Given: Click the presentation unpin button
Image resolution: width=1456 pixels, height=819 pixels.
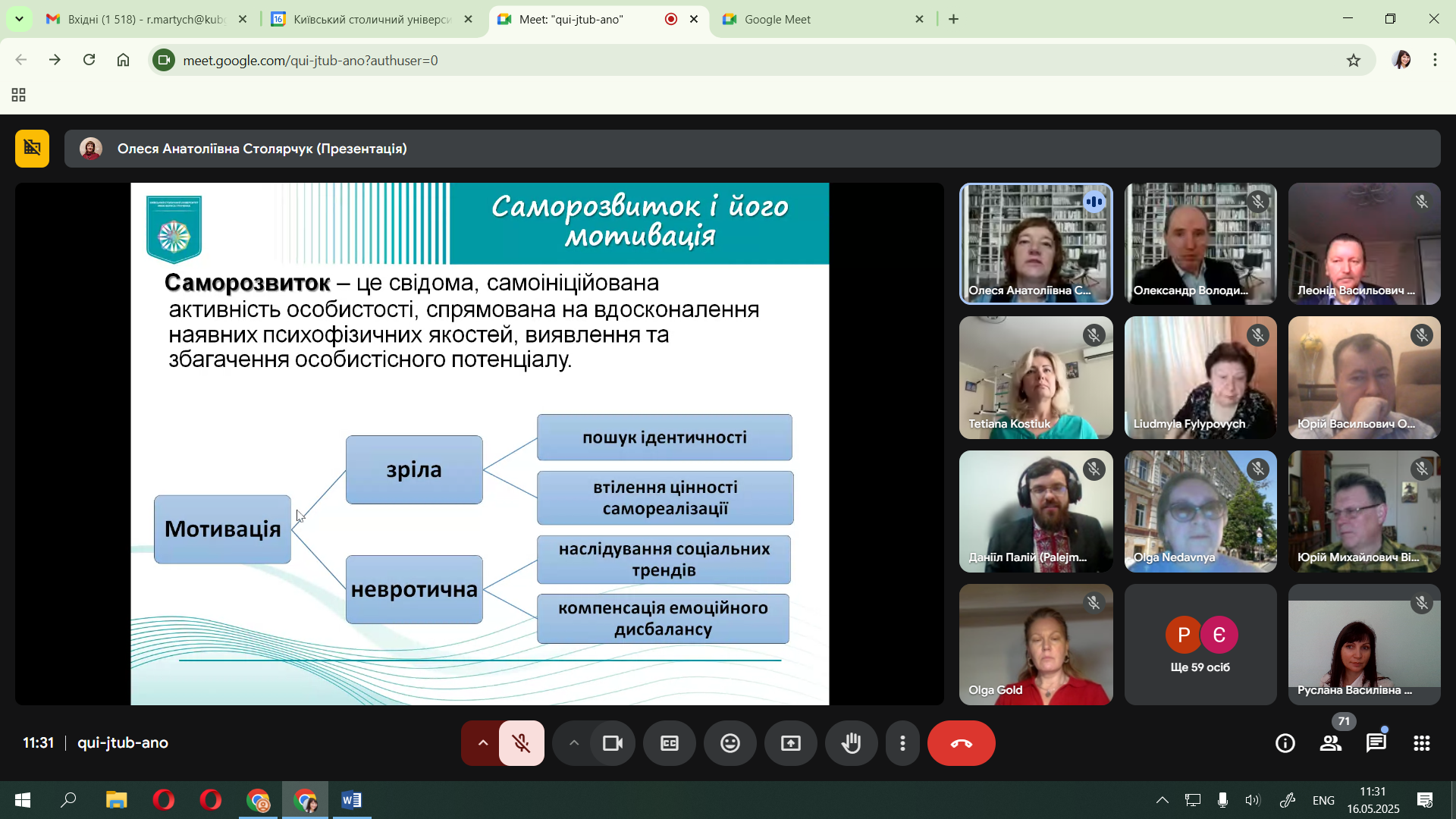Looking at the screenshot, I should coord(32,148).
